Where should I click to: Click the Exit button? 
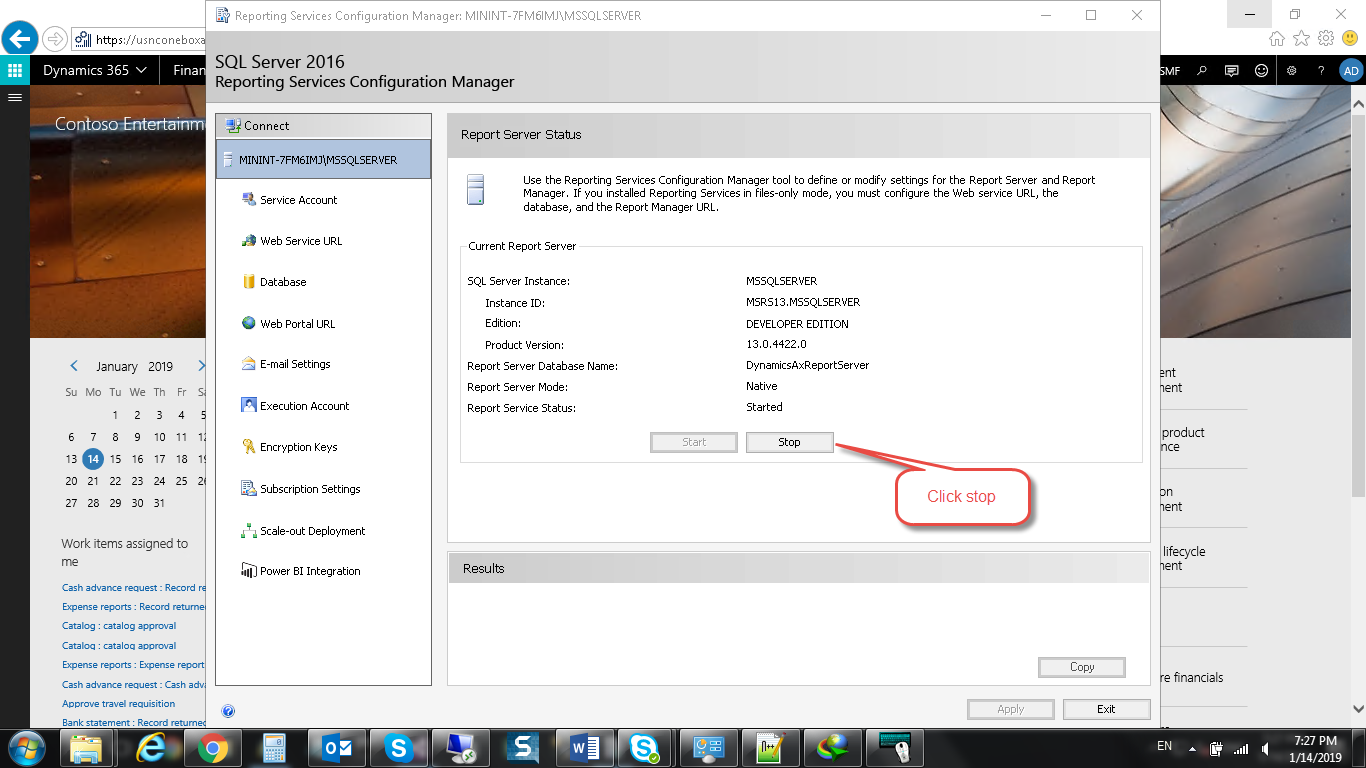tap(1106, 709)
